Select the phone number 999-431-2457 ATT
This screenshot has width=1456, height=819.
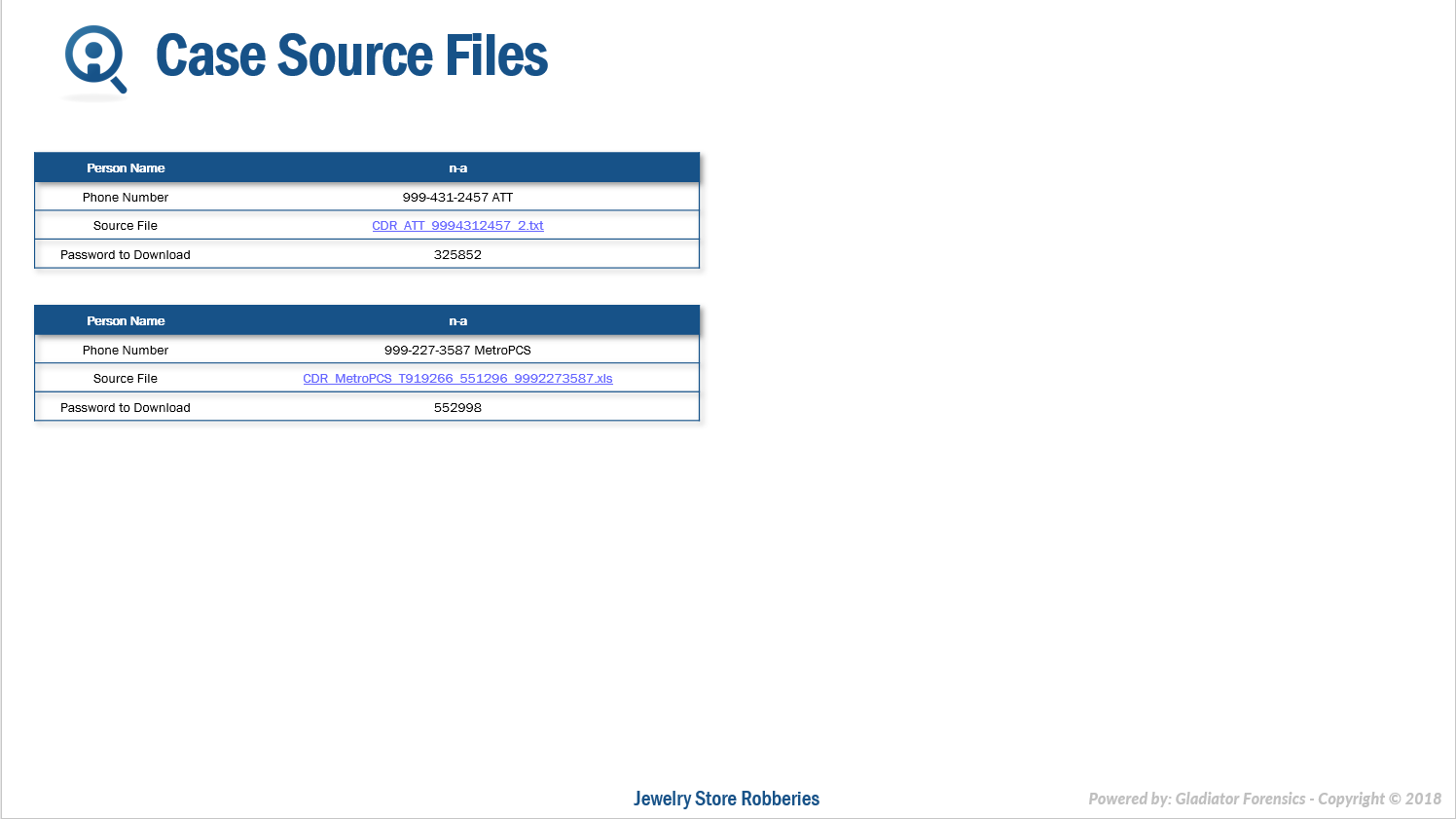[x=457, y=198]
